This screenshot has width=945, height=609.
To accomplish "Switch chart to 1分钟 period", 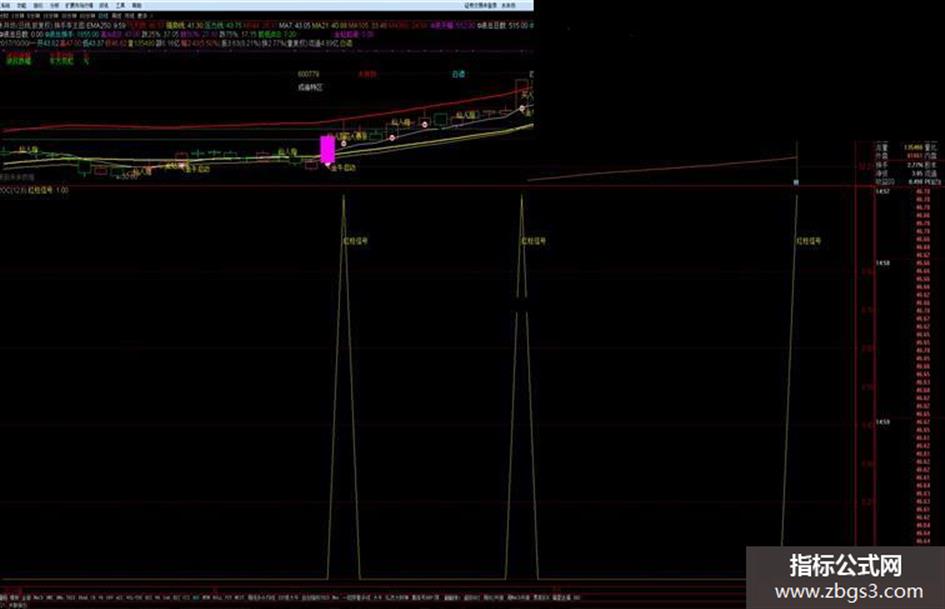I will [x=17, y=16].
